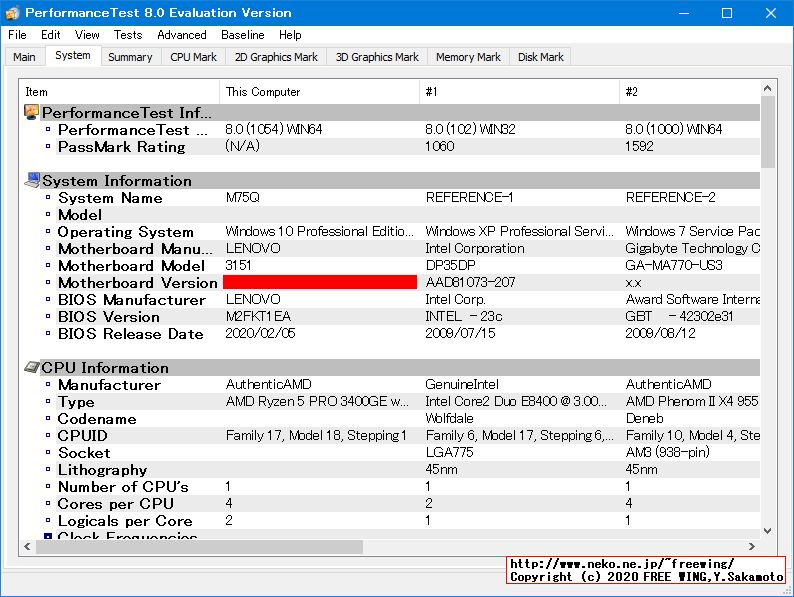Viewport: 794px width, 597px height.
Task: Open the 2D Graphics Mark tab
Action: coord(276,57)
